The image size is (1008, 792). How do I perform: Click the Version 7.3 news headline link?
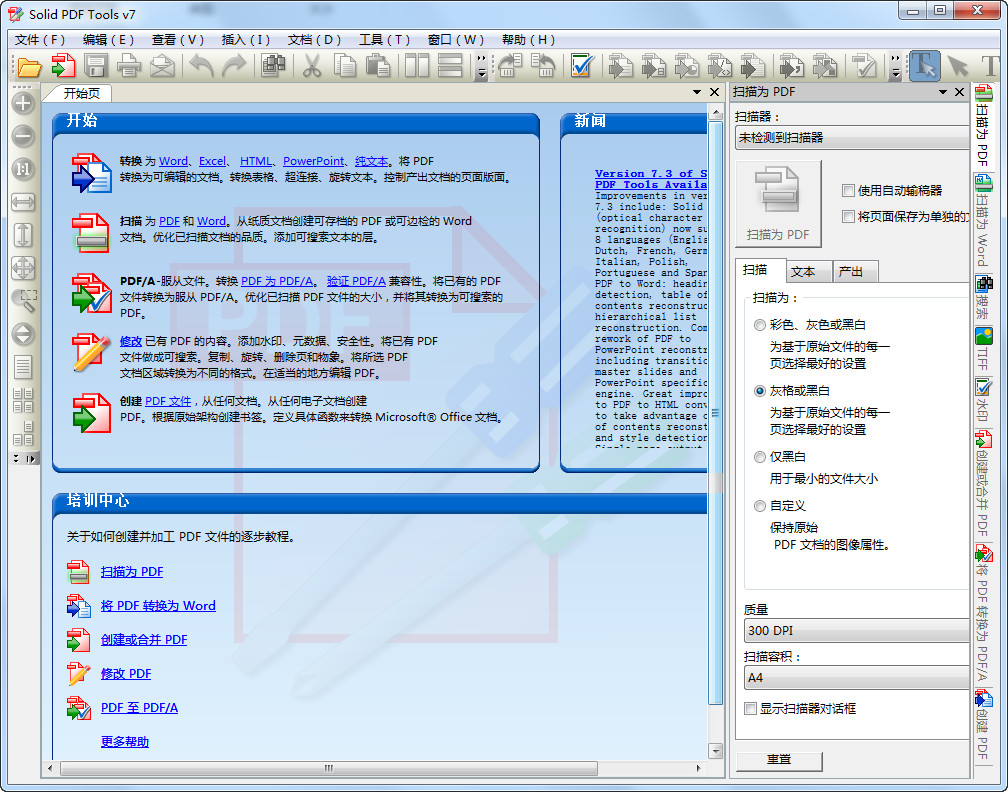tap(651, 179)
